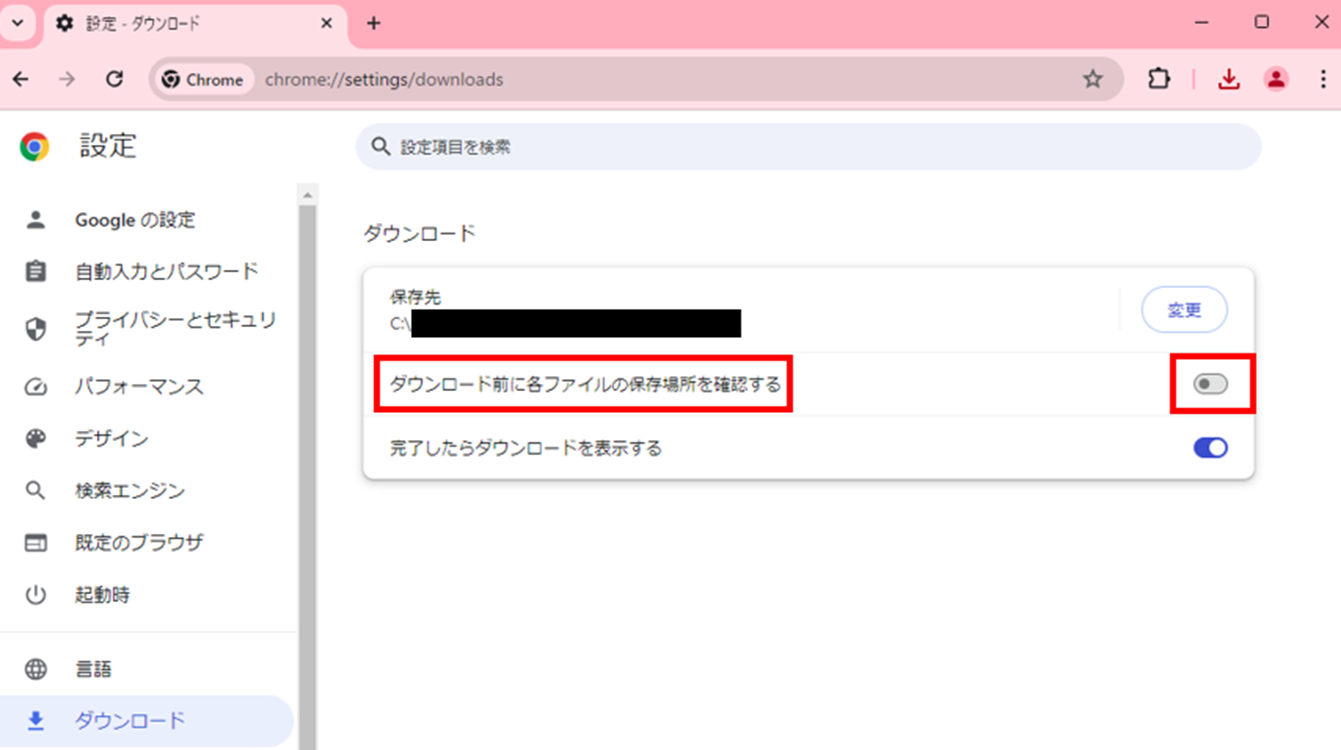Open 既定のブラウザ settings
The height and width of the screenshot is (750, 1341).
tap(139, 543)
